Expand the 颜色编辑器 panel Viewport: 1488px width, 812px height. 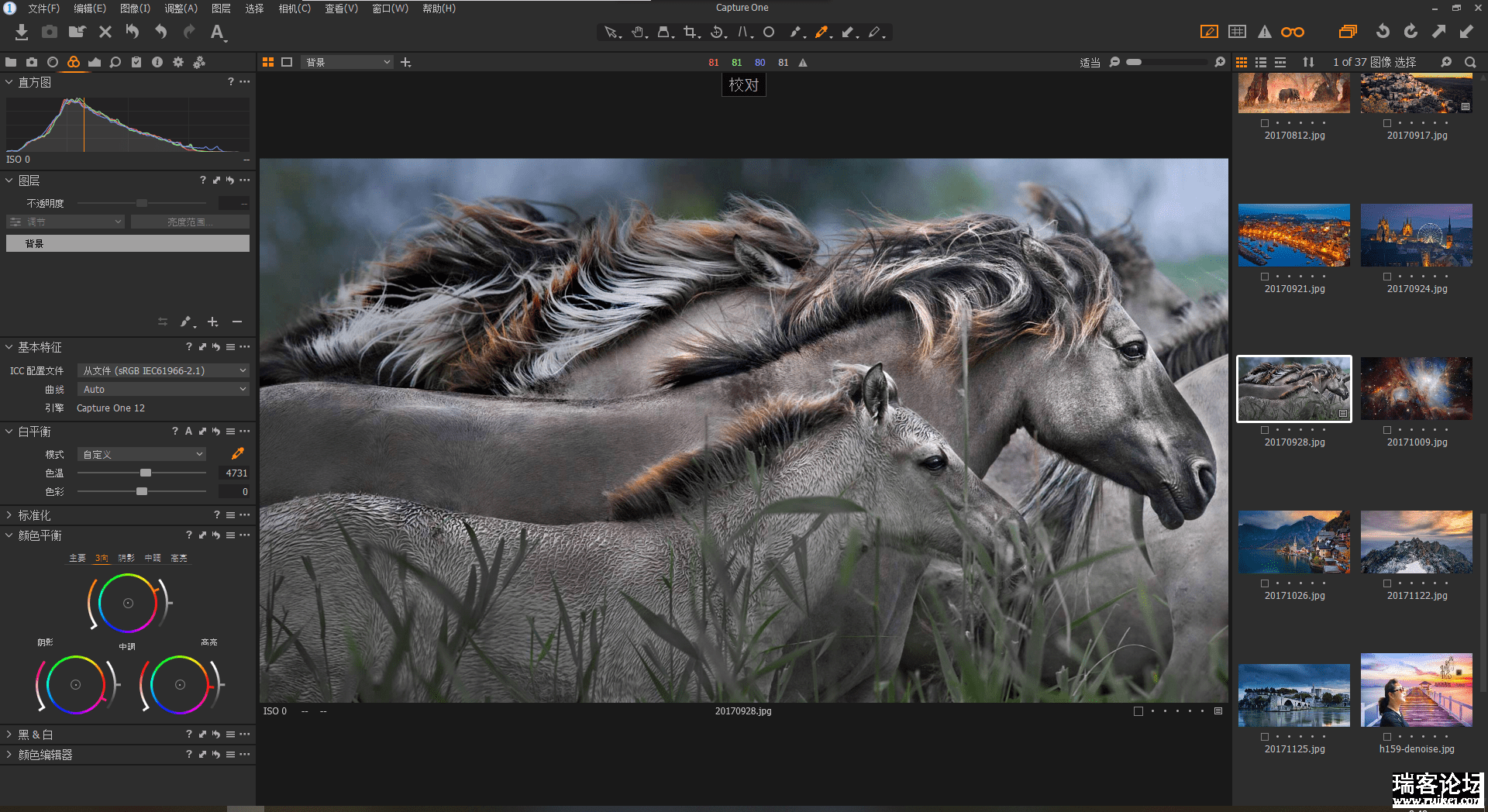pyautogui.click(x=9, y=755)
